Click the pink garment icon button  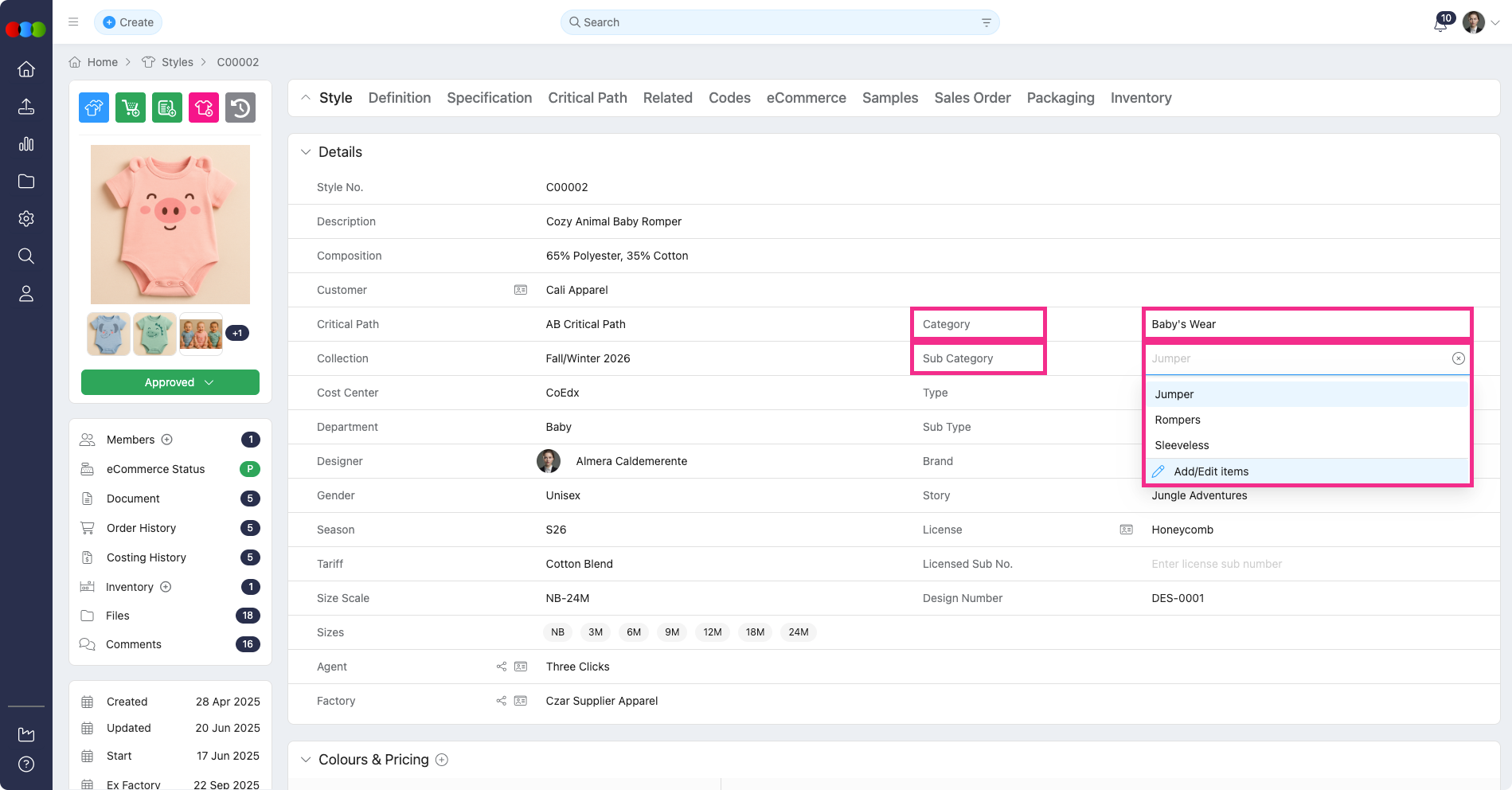pyautogui.click(x=204, y=108)
